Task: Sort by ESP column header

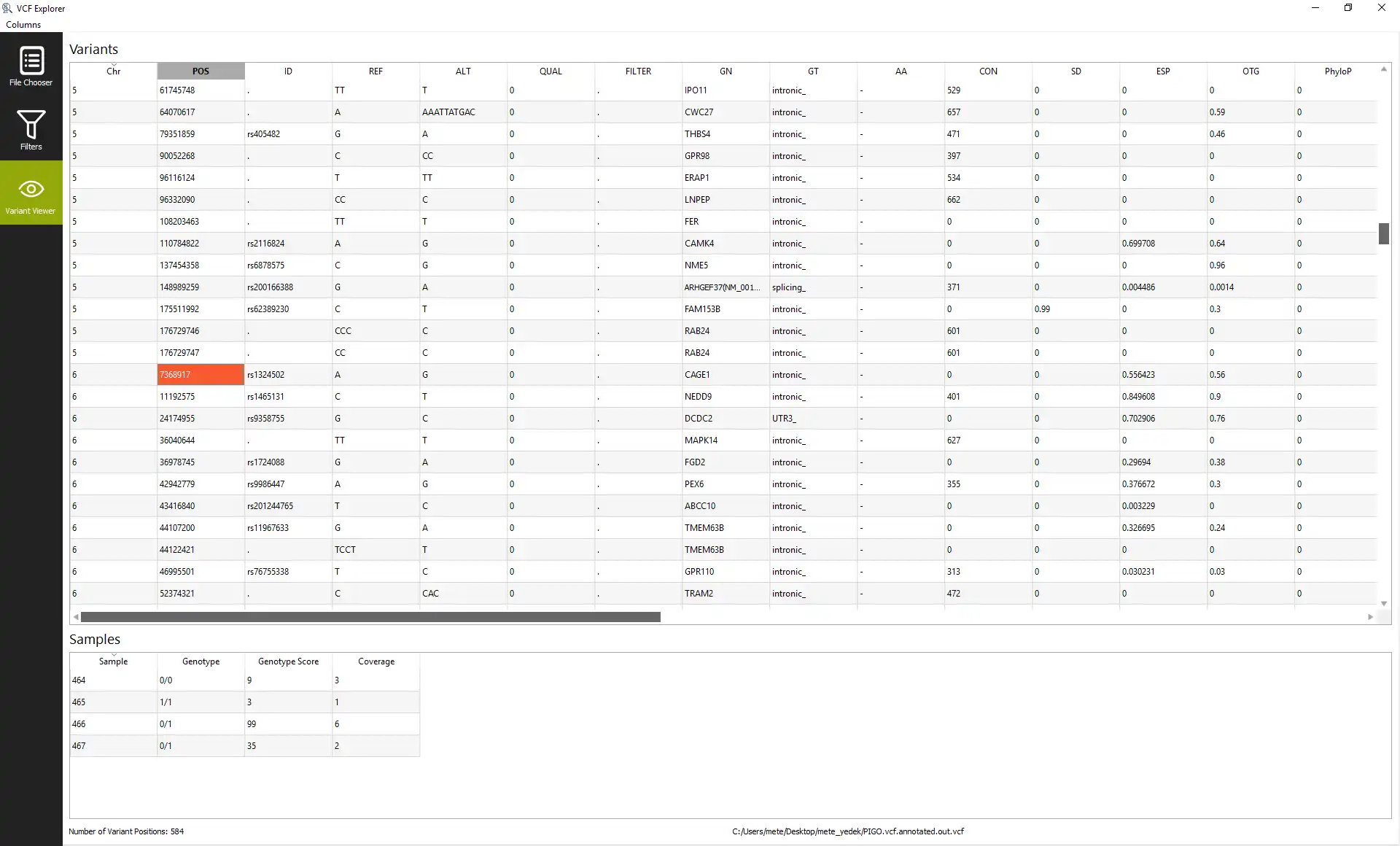Action: (x=1163, y=71)
